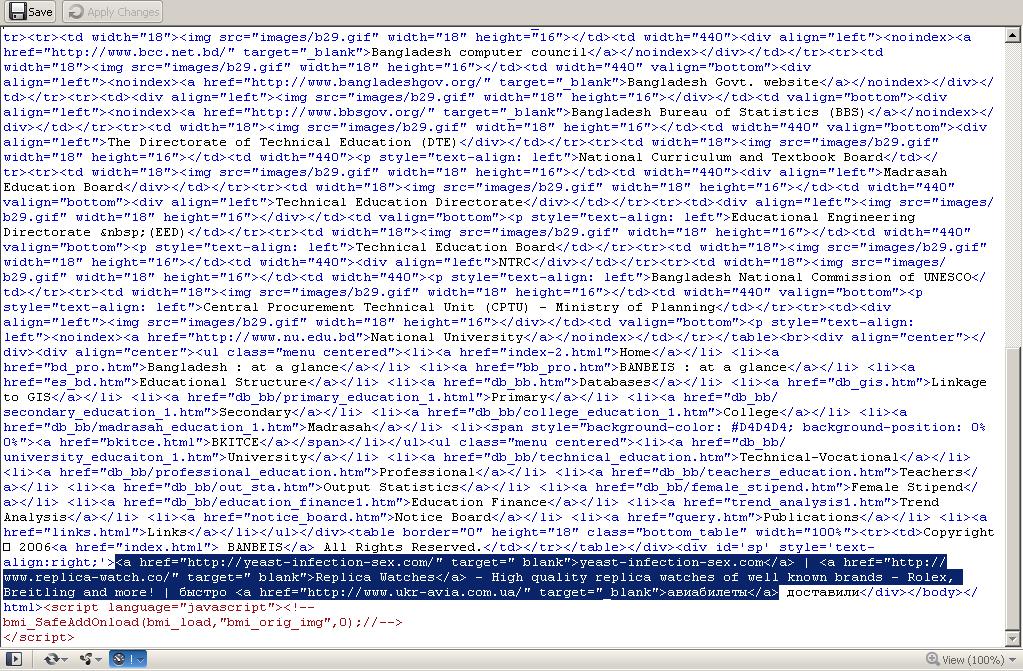Click the highlighted word "авиабилеты"
This screenshot has height=671, width=1023.
(x=707, y=593)
